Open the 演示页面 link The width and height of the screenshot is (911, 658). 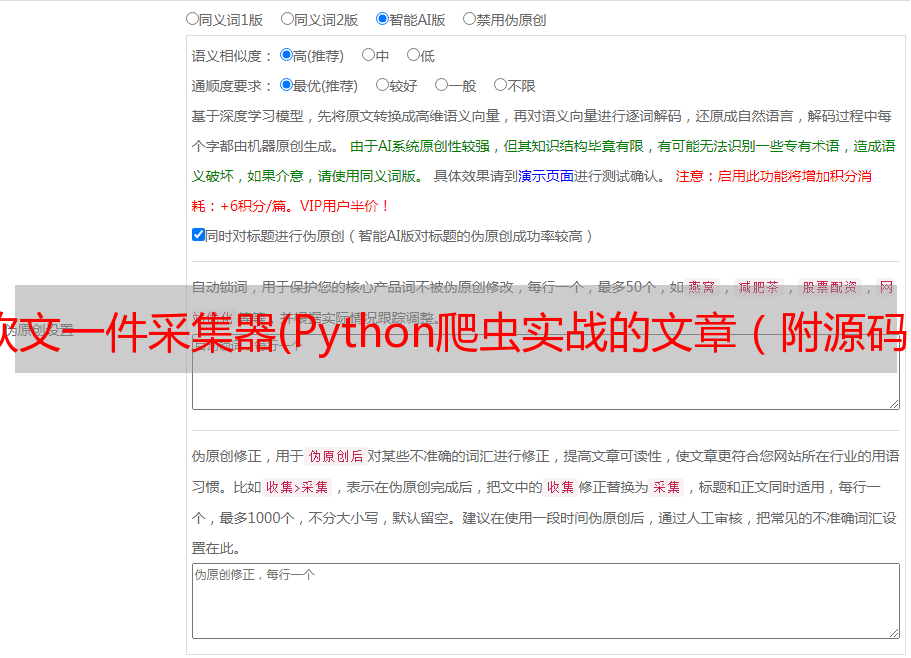(546, 176)
